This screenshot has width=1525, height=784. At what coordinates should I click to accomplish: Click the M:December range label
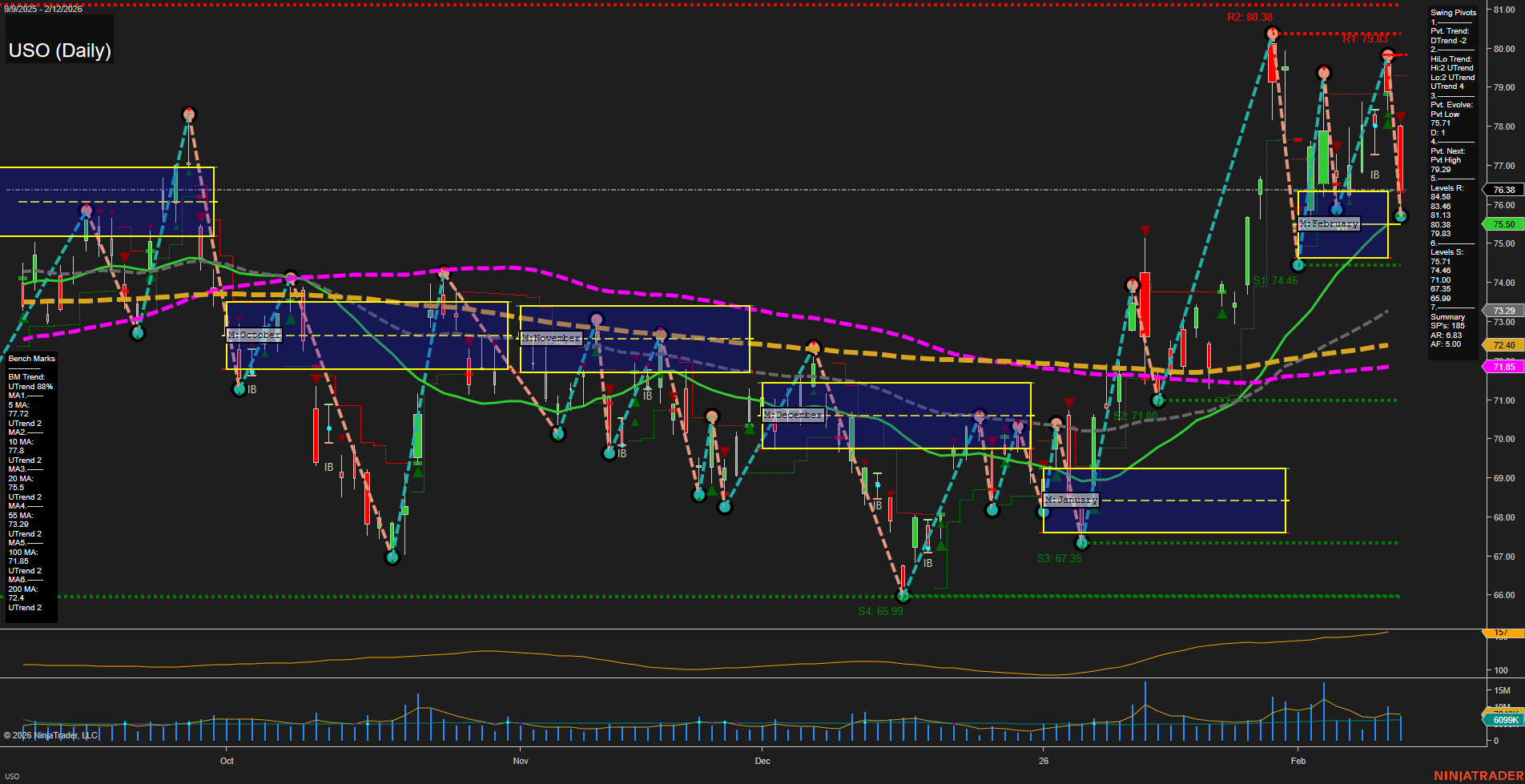[x=794, y=415]
